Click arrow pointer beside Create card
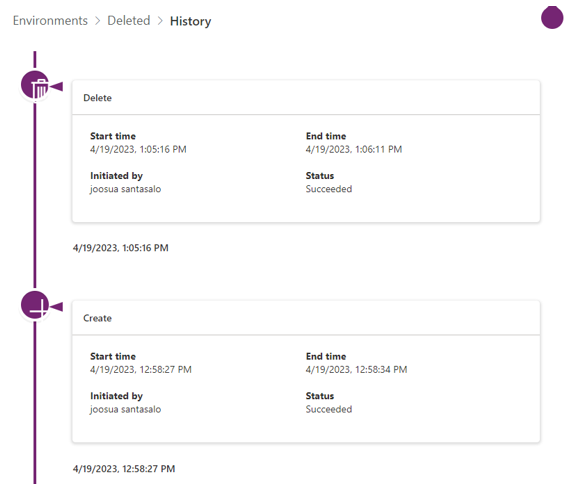Image resolution: width=578 pixels, height=488 pixels. (56, 307)
